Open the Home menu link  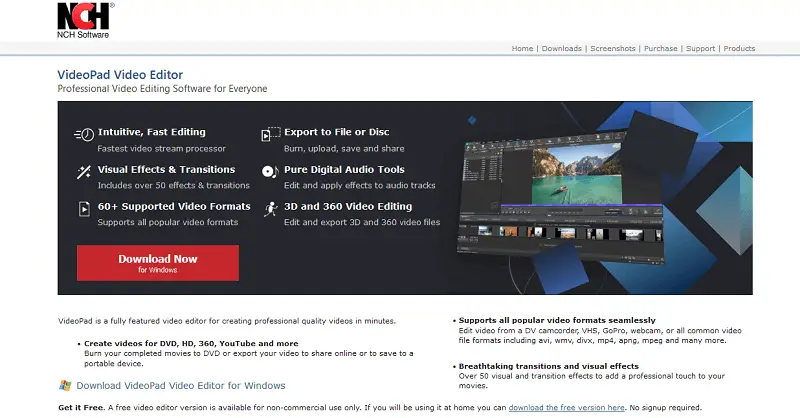[x=522, y=48]
